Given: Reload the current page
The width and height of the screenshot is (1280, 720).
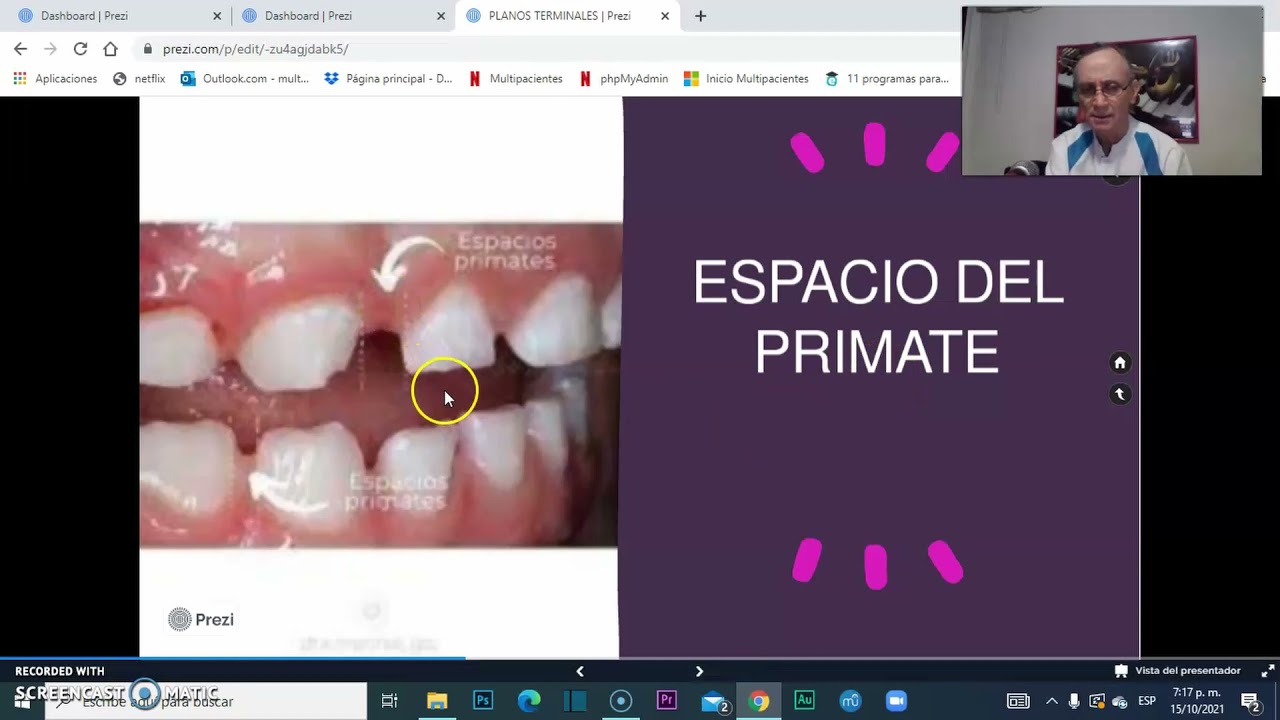Looking at the screenshot, I should [x=80, y=48].
